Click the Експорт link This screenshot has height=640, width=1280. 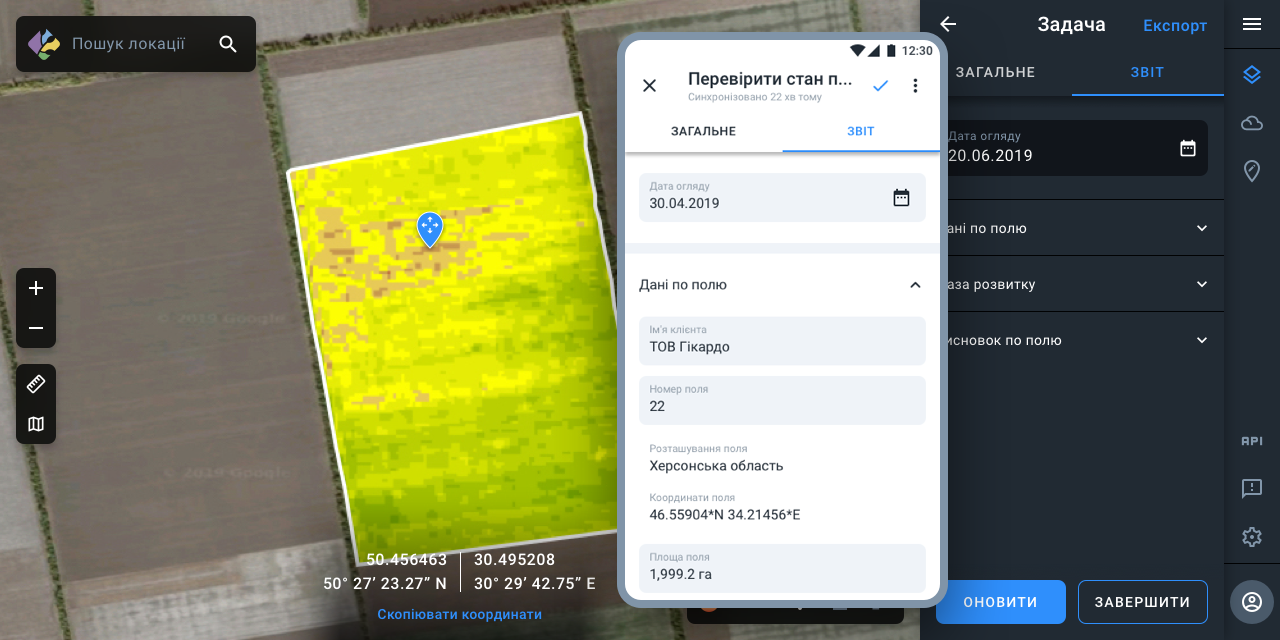click(x=1175, y=25)
